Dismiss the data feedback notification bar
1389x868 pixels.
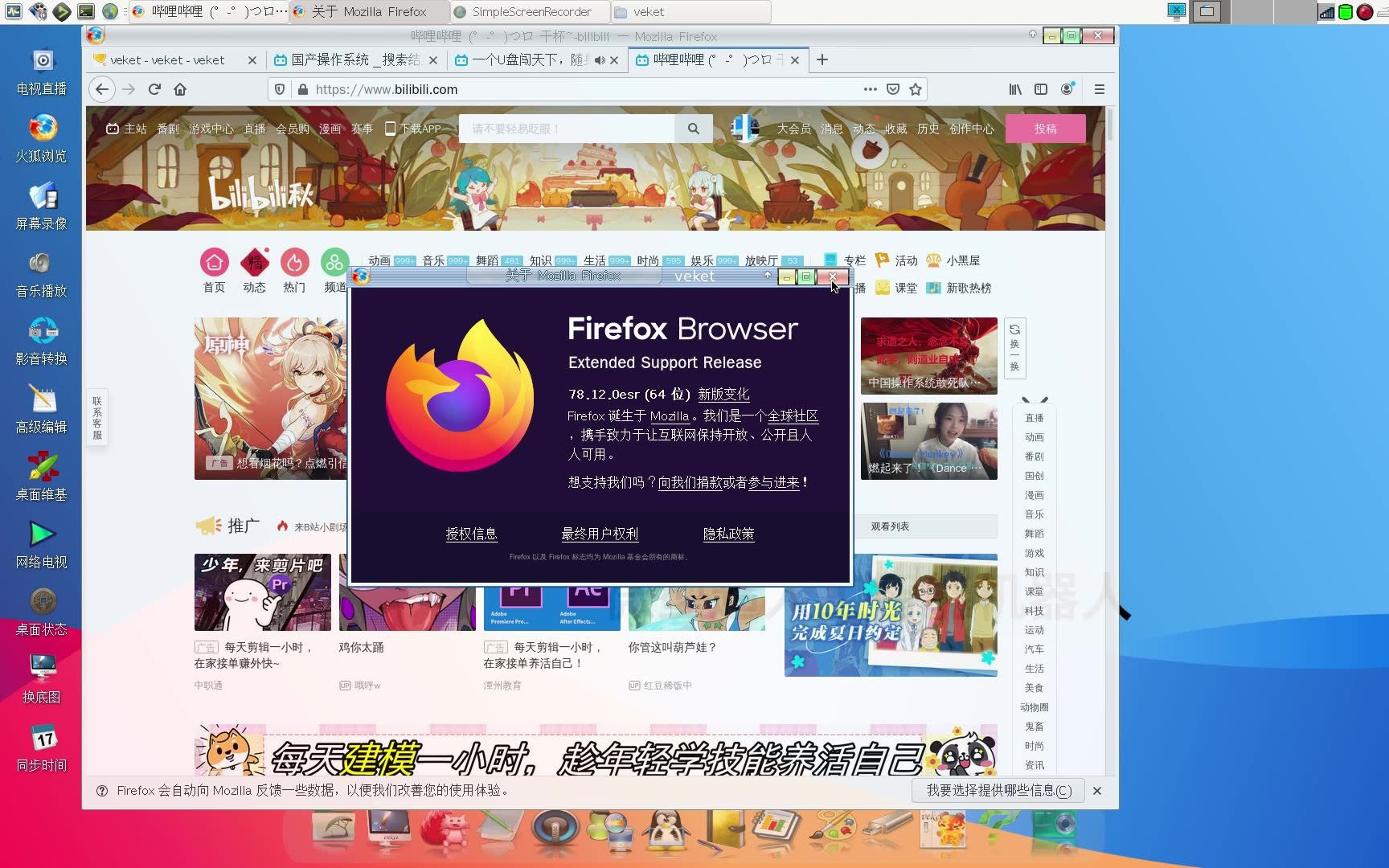(1097, 791)
